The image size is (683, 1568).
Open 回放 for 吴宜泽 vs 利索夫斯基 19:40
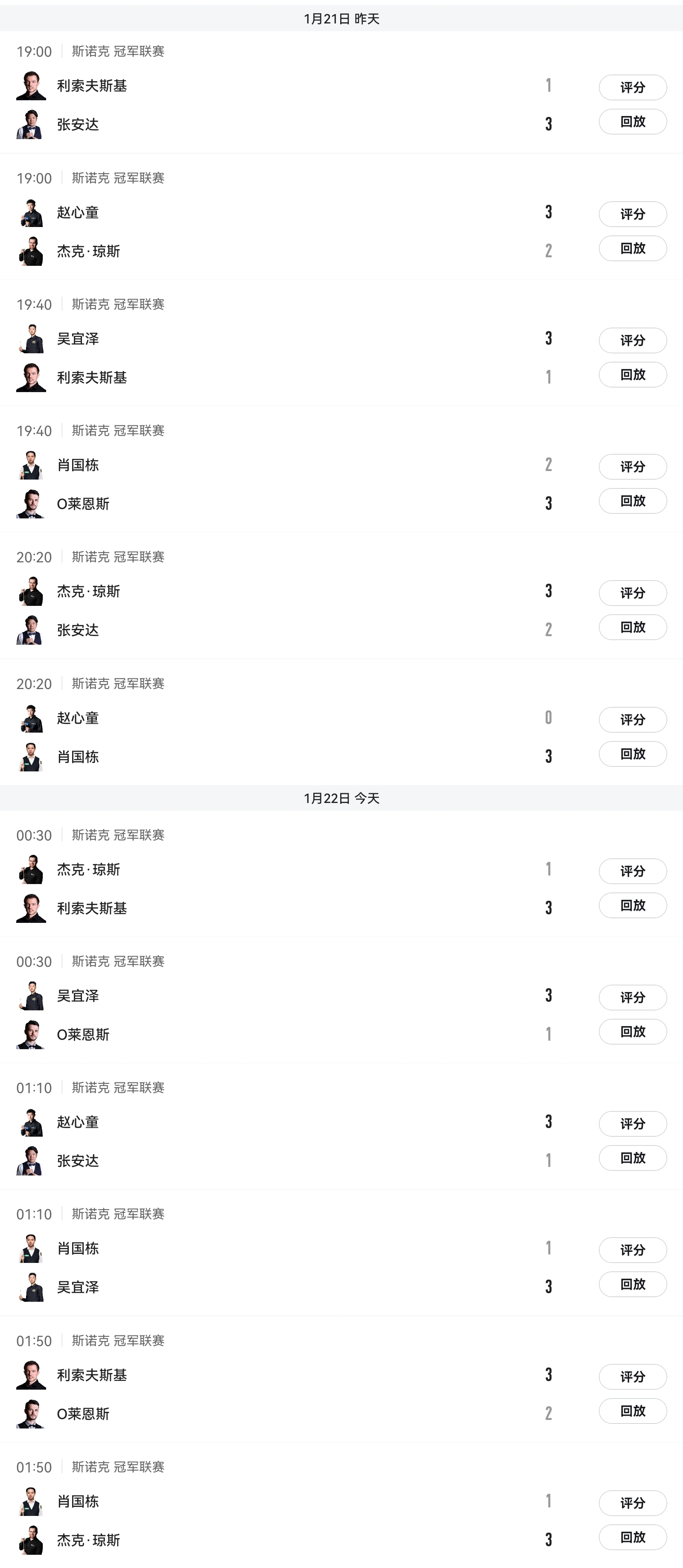633,375
